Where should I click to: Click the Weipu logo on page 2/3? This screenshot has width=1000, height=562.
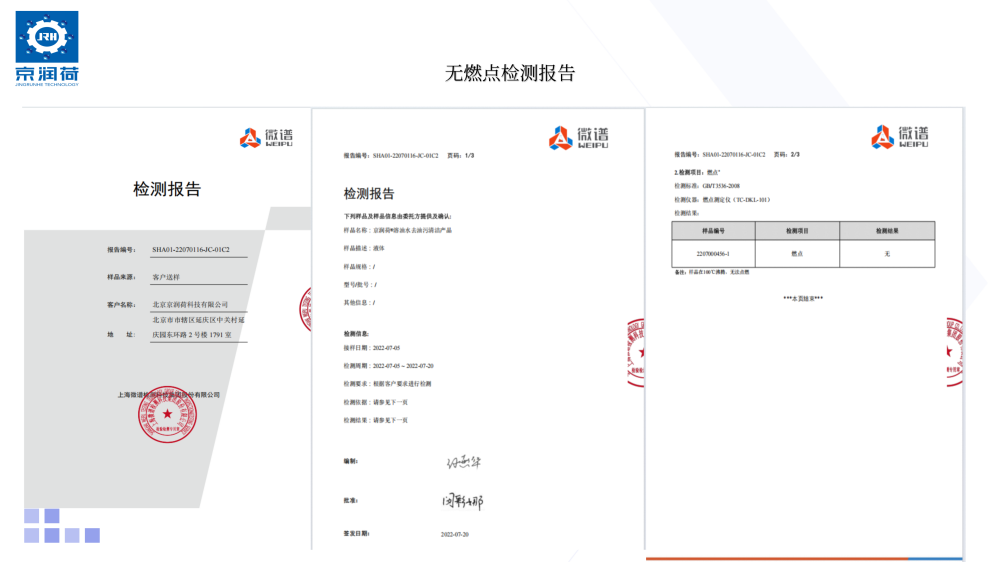[900, 137]
